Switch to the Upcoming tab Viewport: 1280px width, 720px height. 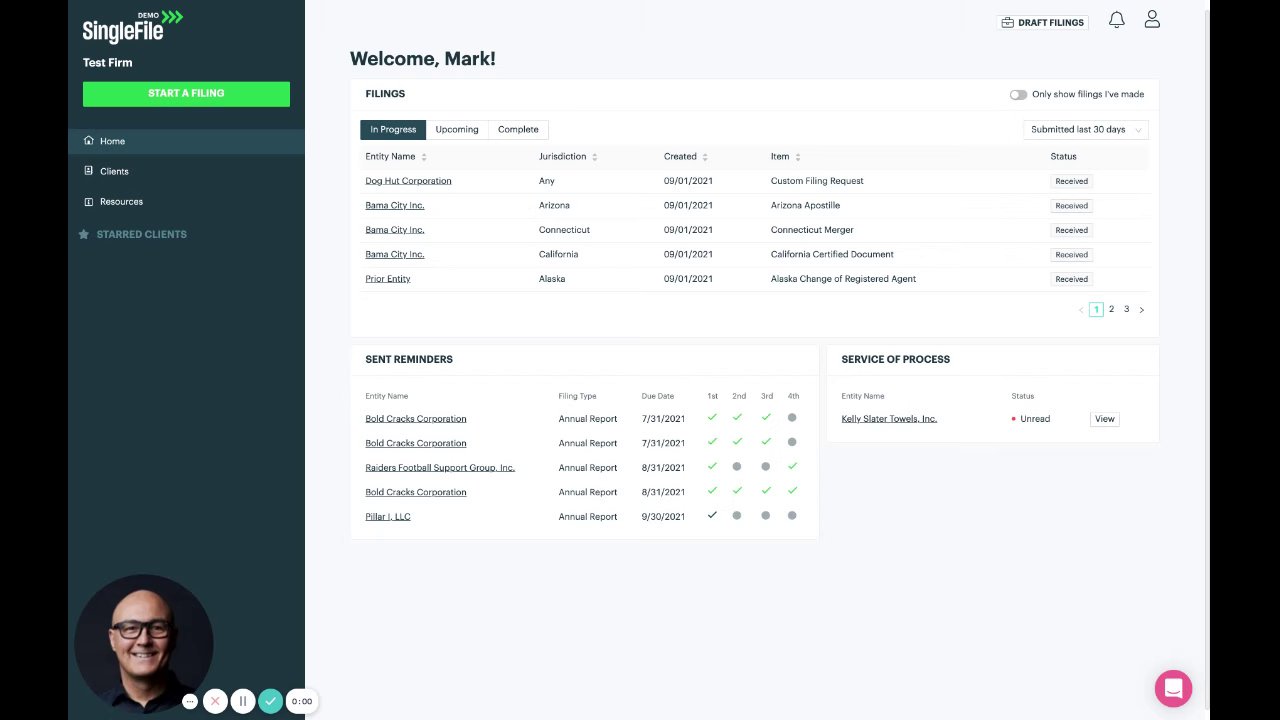pyautogui.click(x=457, y=129)
